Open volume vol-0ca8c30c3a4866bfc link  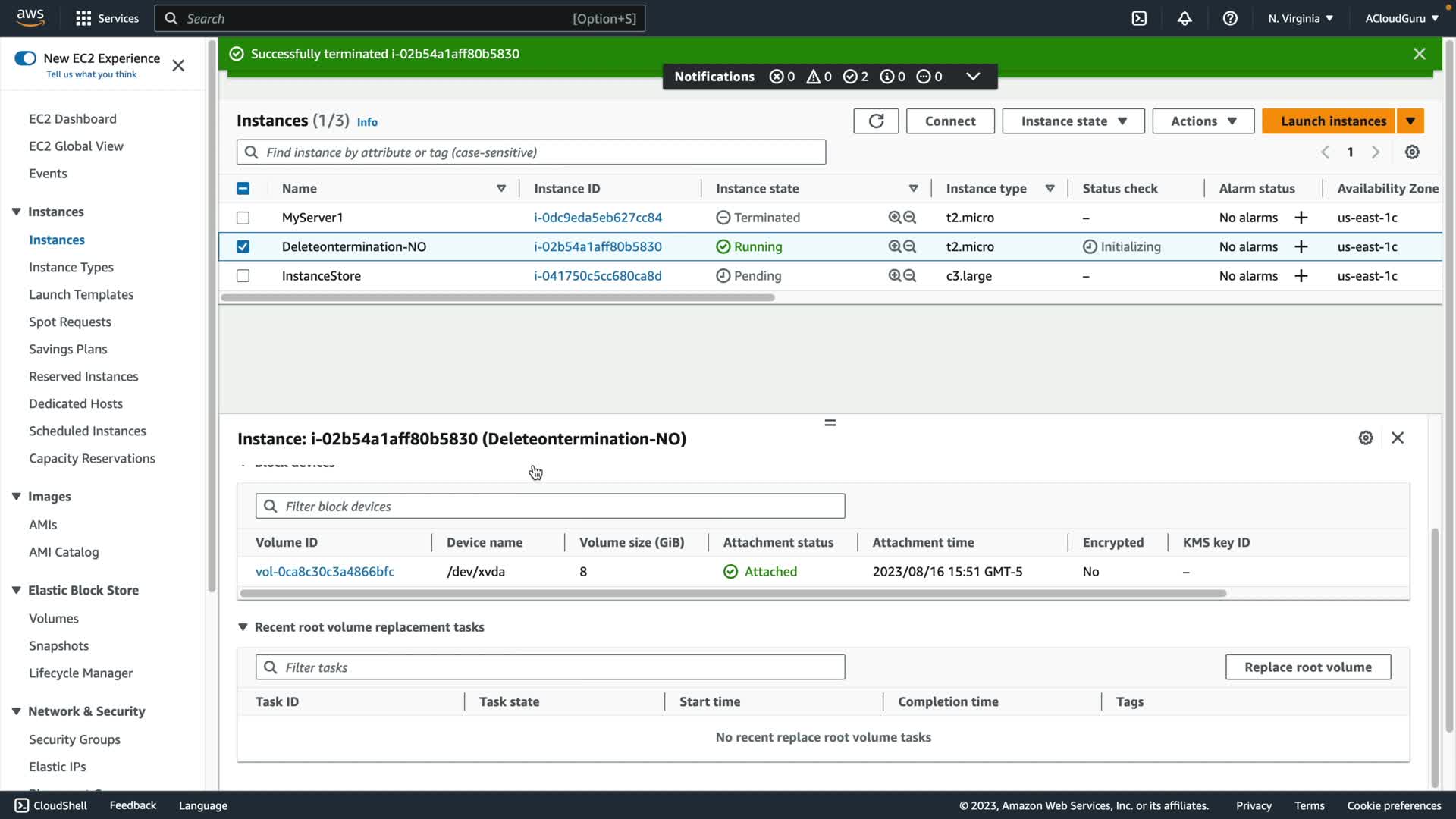pos(325,572)
